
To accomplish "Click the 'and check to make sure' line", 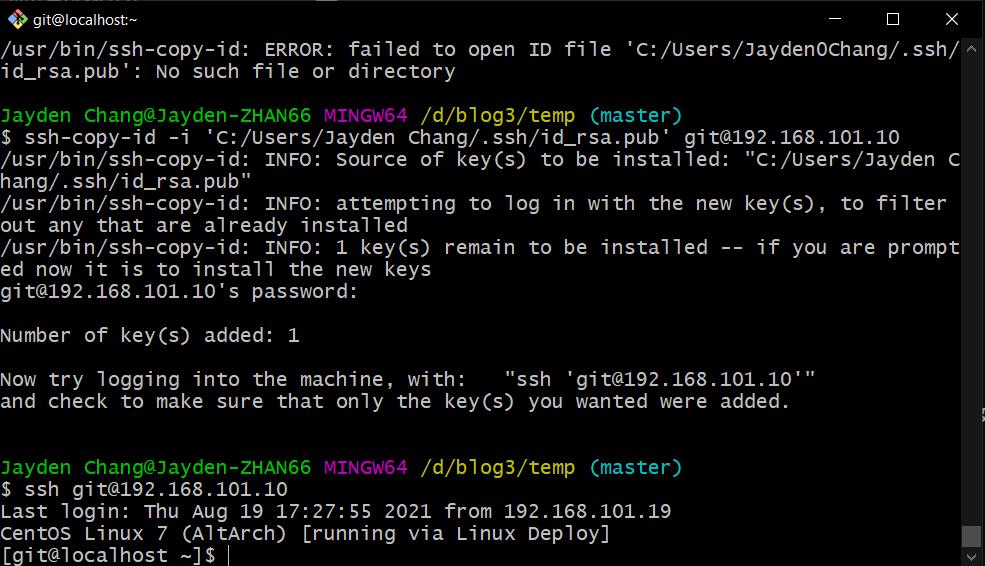I will (x=395, y=401).
